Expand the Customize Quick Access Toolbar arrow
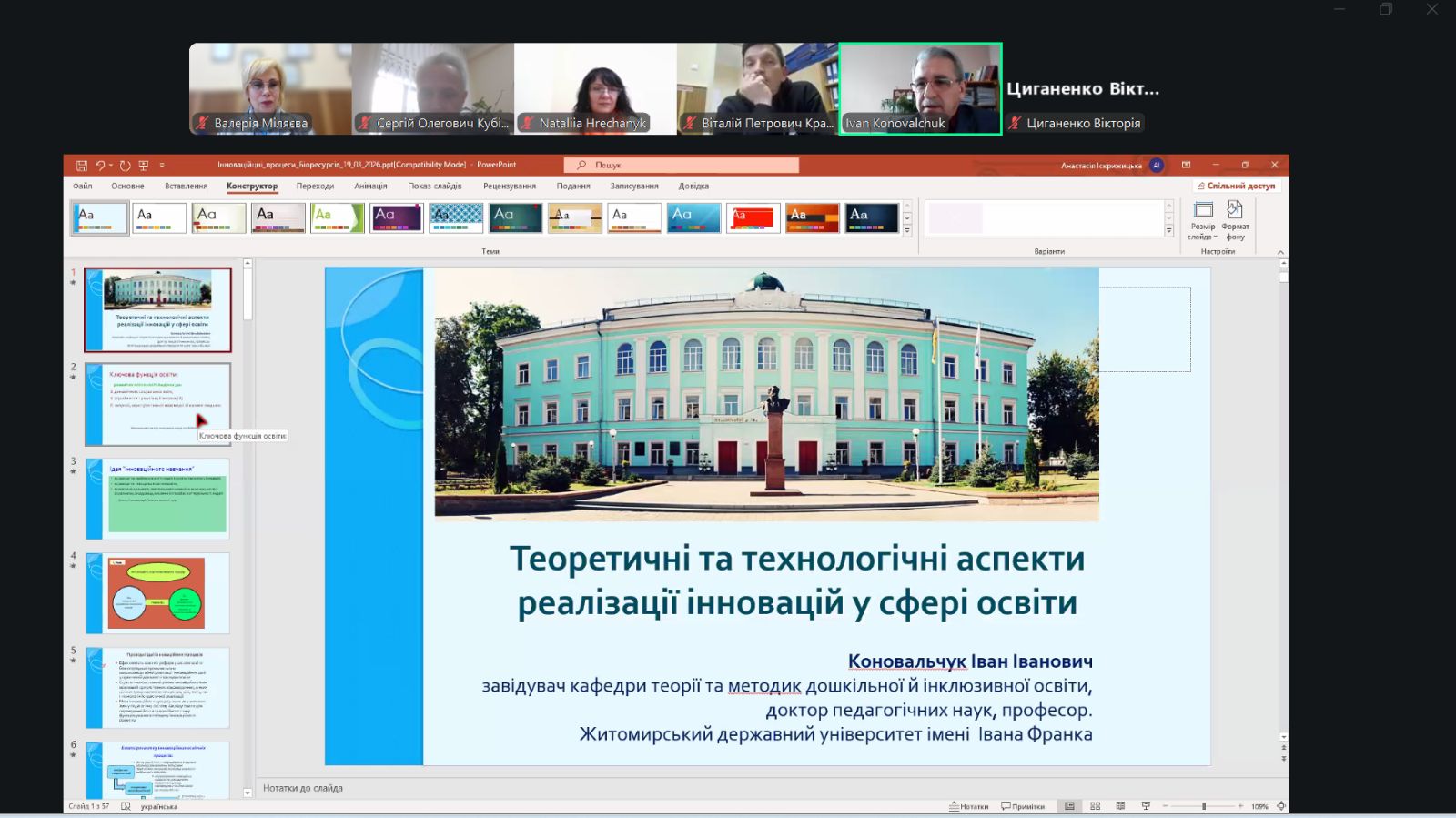The width and height of the screenshot is (1456, 818). [162, 166]
